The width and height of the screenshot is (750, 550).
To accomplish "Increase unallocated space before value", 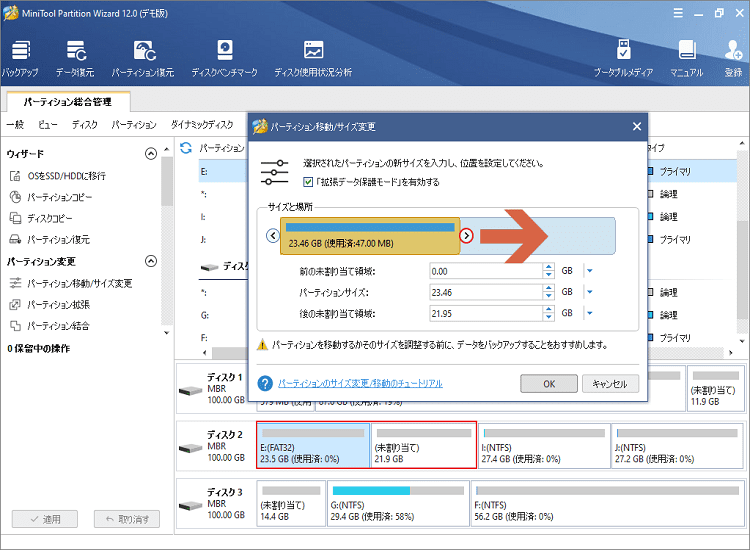I will pos(549,267).
